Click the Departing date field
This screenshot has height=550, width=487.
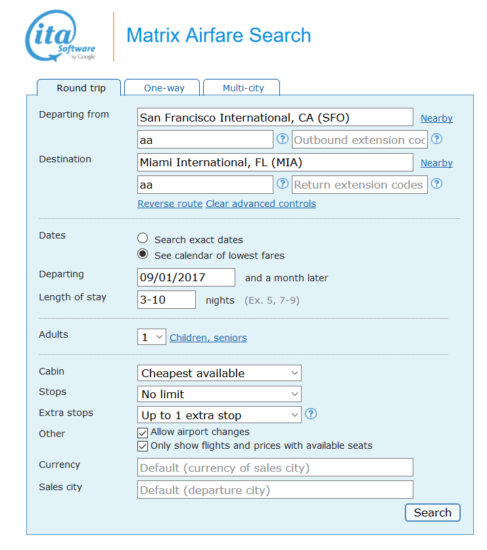186,277
